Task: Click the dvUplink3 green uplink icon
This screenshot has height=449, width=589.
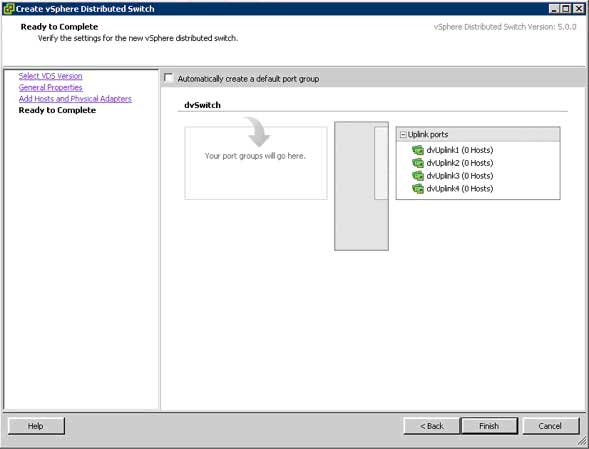Action: point(418,176)
